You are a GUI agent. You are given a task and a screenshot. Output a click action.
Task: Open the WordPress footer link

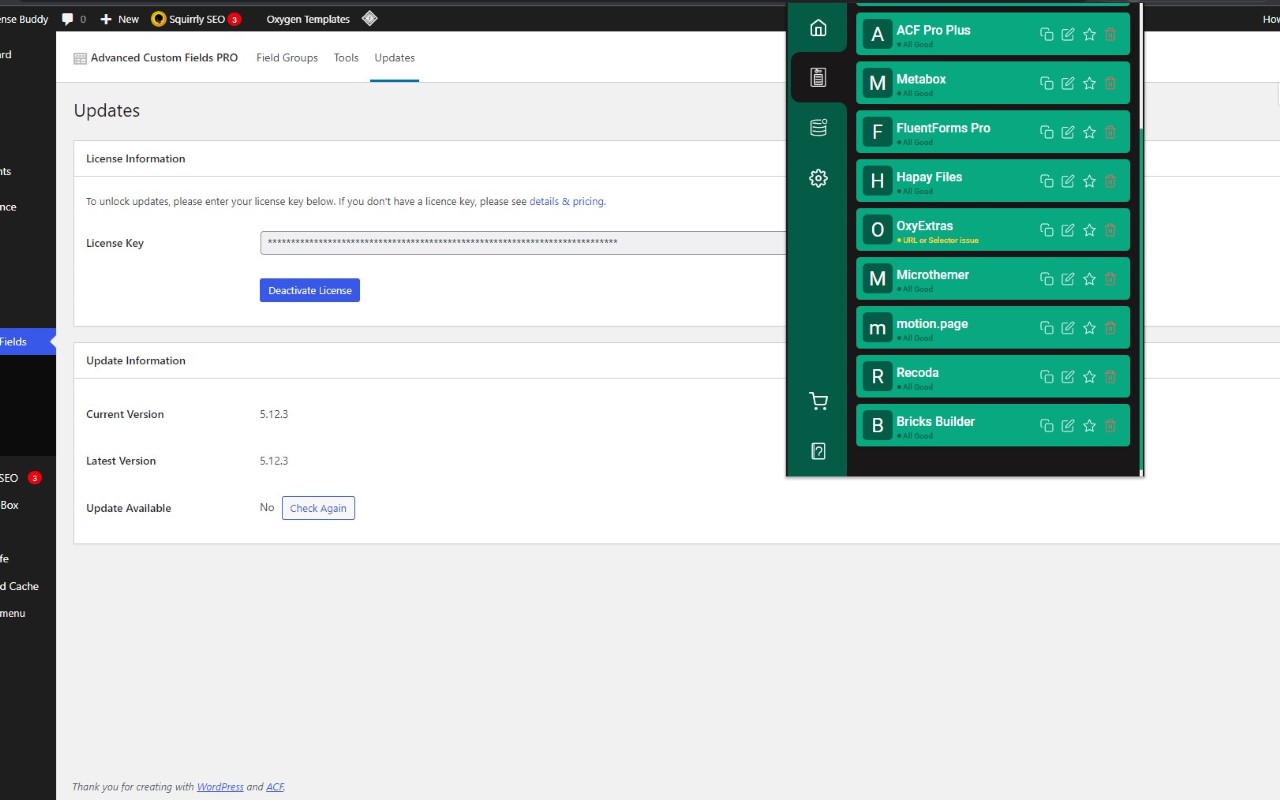pos(220,787)
